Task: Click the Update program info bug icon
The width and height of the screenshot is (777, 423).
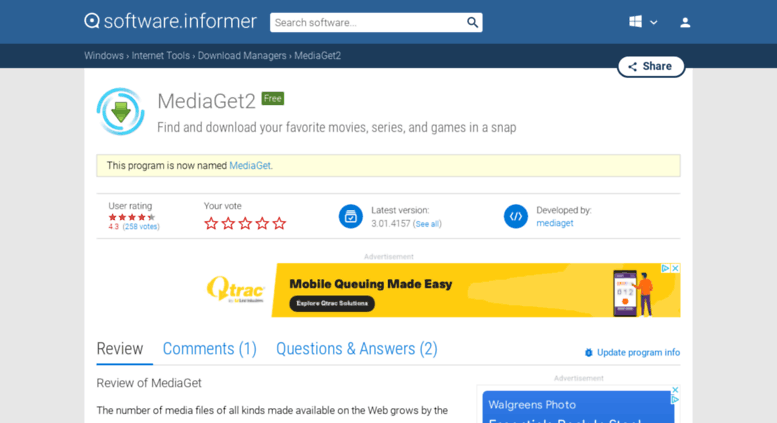Action: click(589, 352)
